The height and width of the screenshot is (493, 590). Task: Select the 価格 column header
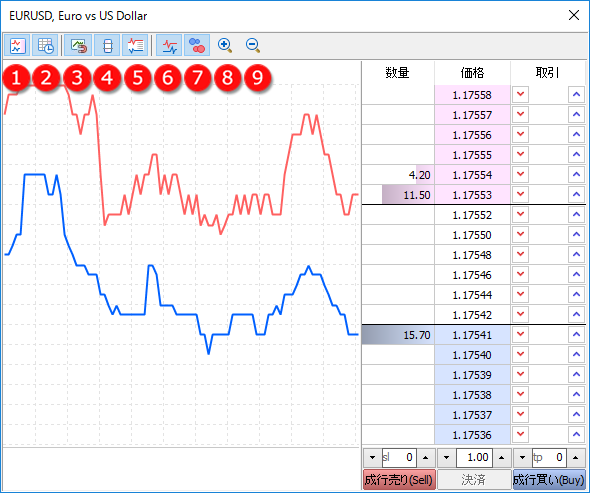tap(472, 72)
